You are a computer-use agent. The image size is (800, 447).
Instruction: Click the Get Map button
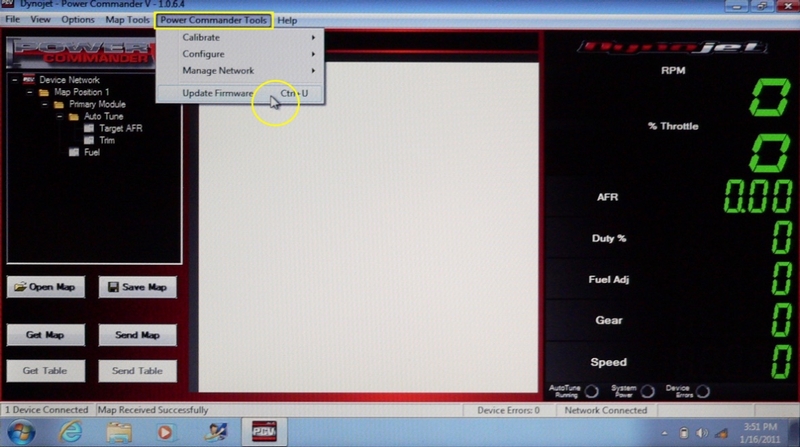45,335
